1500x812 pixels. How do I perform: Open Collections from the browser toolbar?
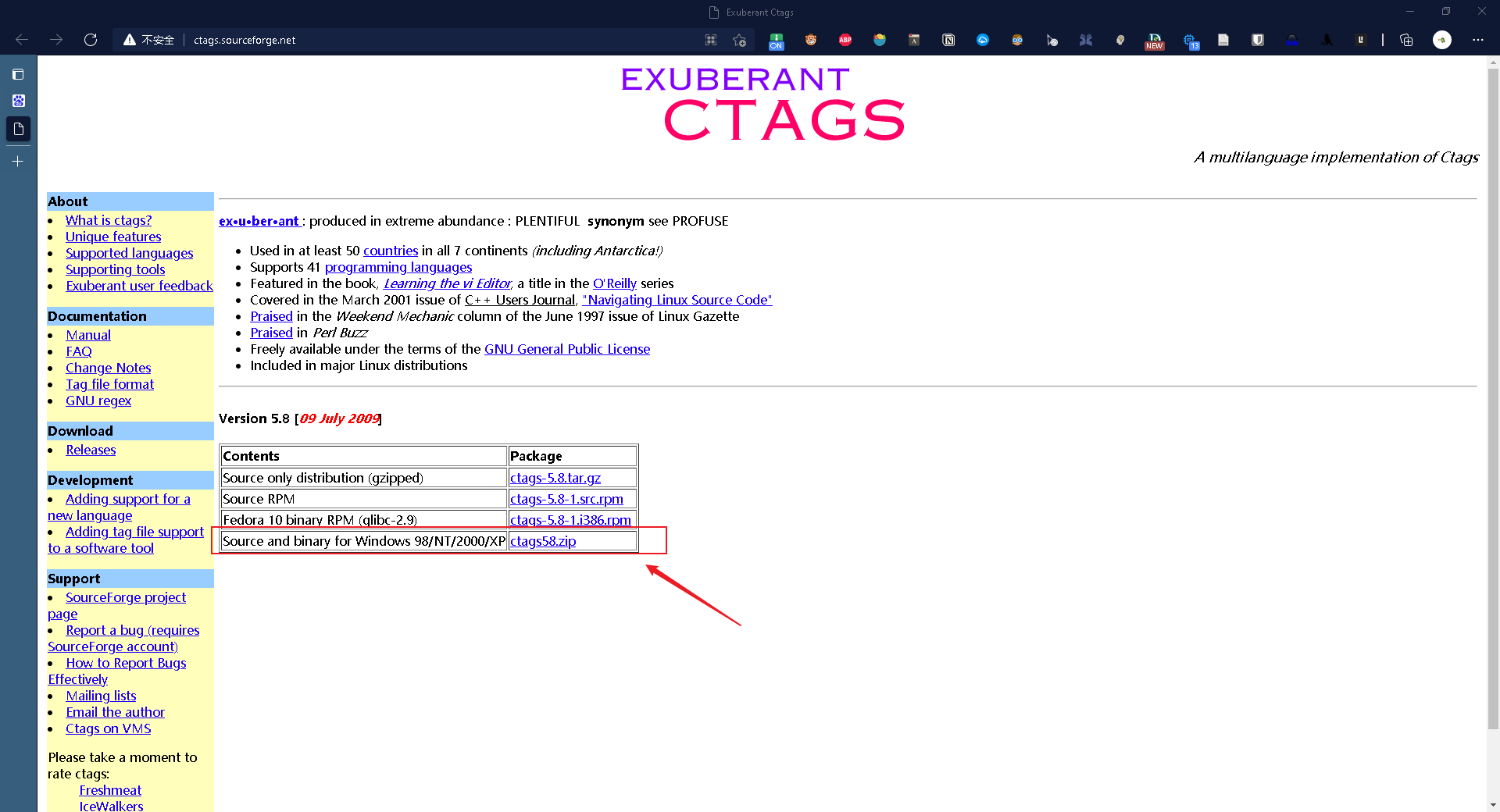[x=1406, y=40]
